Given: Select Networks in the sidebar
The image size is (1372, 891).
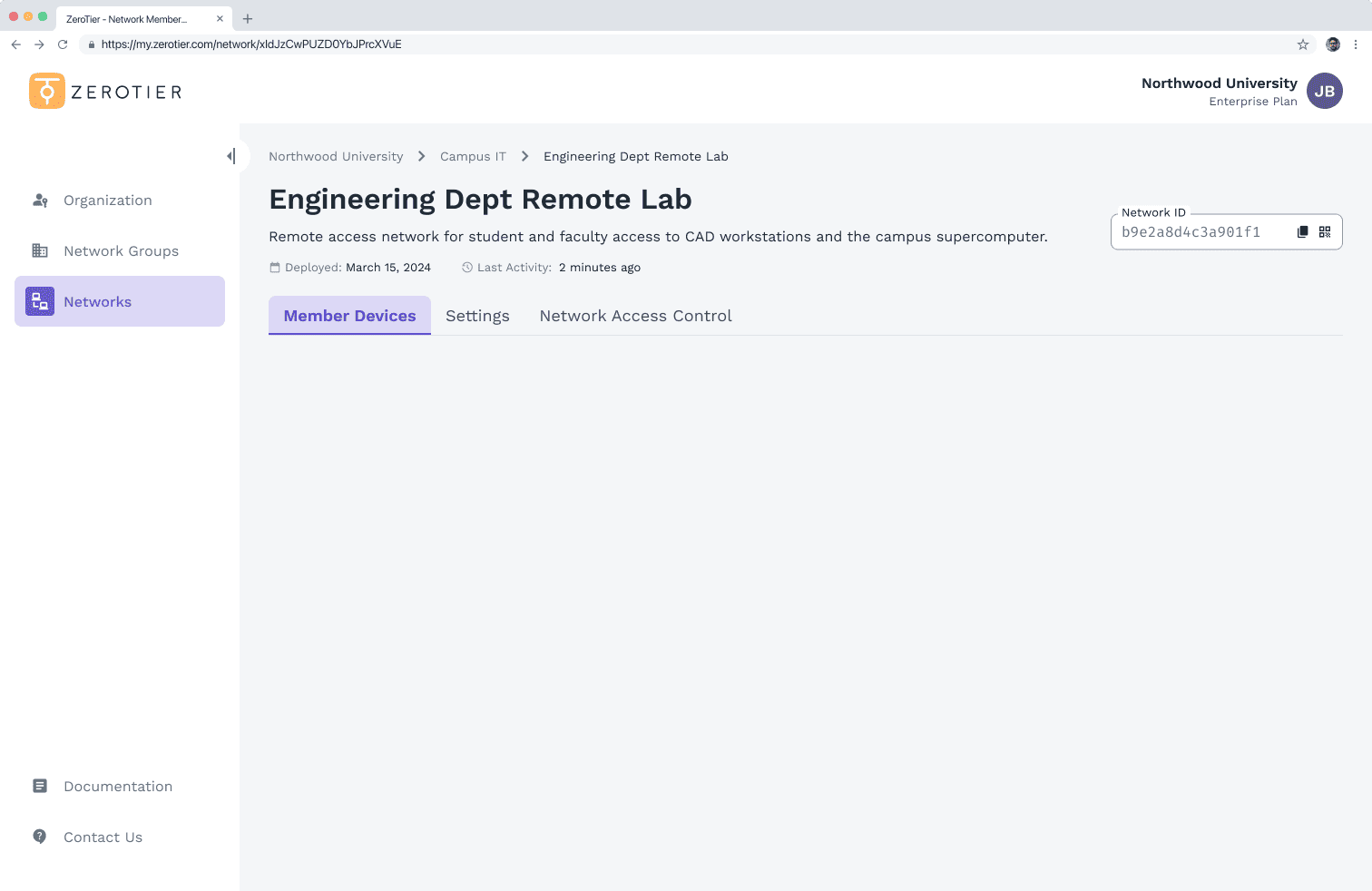Looking at the screenshot, I should point(97,302).
